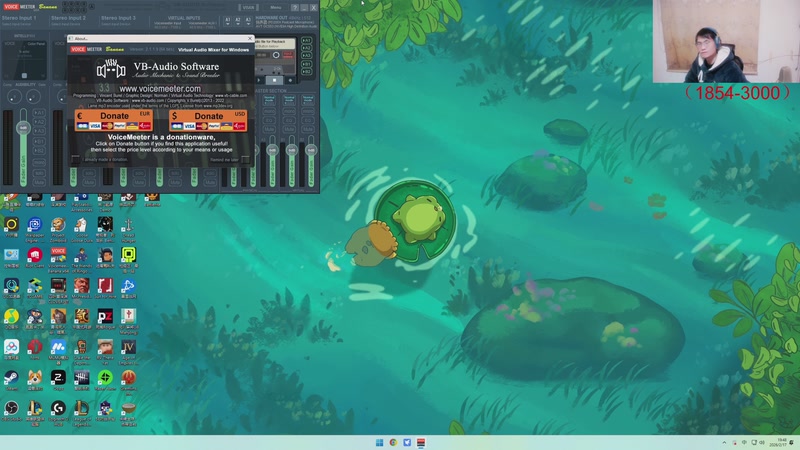Open Goose Goose Duck desktop shortcut
The height and width of the screenshot is (450, 800).
point(81,228)
